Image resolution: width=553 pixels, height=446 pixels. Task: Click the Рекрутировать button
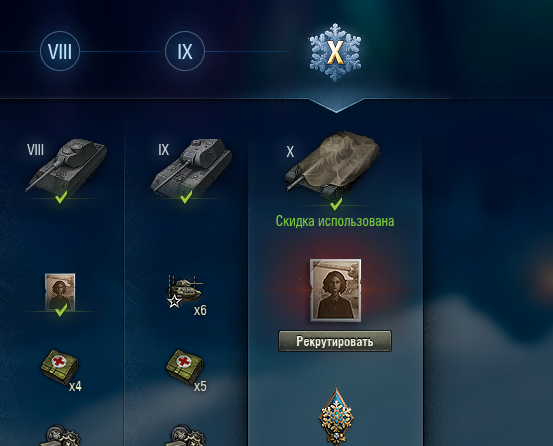[x=335, y=341]
